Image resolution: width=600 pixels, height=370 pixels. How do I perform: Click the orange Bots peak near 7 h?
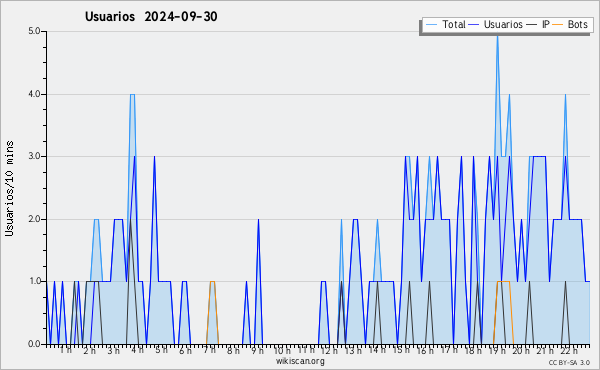pyautogui.click(x=212, y=282)
